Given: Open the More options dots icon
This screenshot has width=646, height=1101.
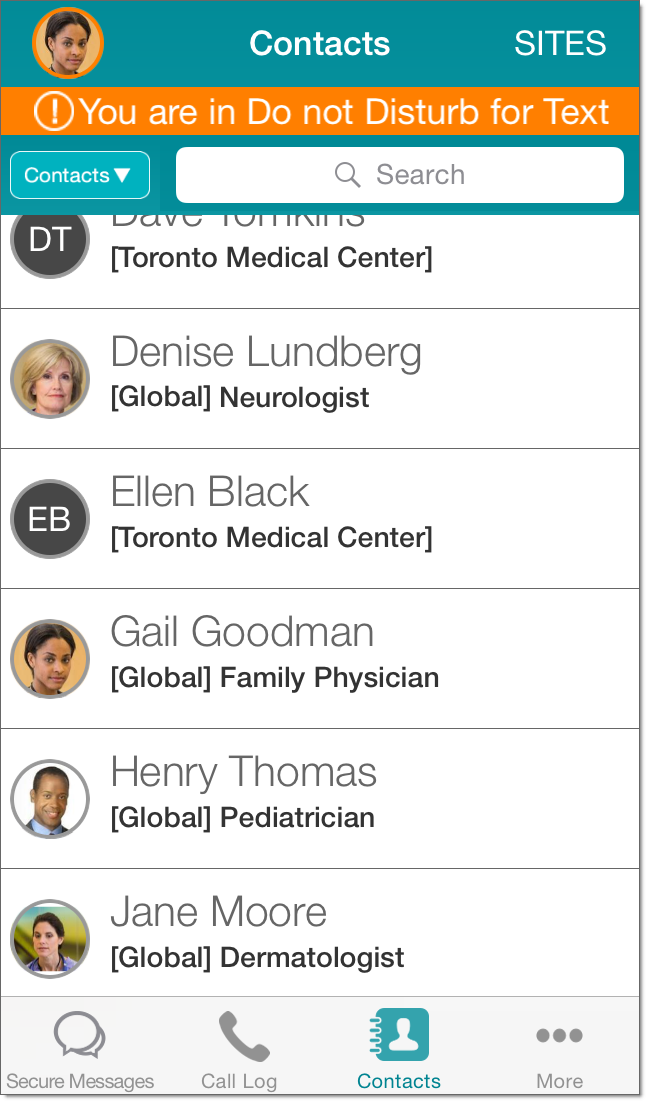Looking at the screenshot, I should pos(559,1036).
